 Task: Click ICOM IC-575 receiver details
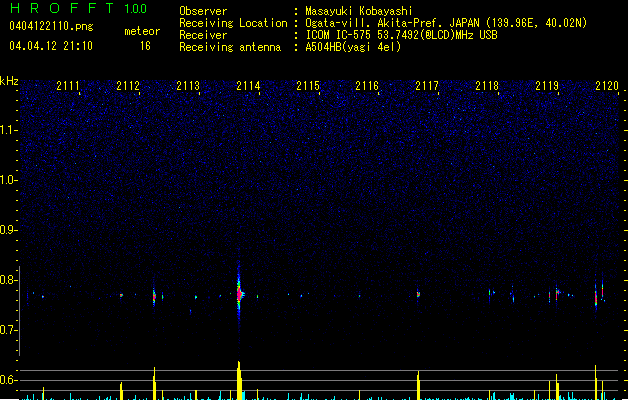click(x=401, y=35)
